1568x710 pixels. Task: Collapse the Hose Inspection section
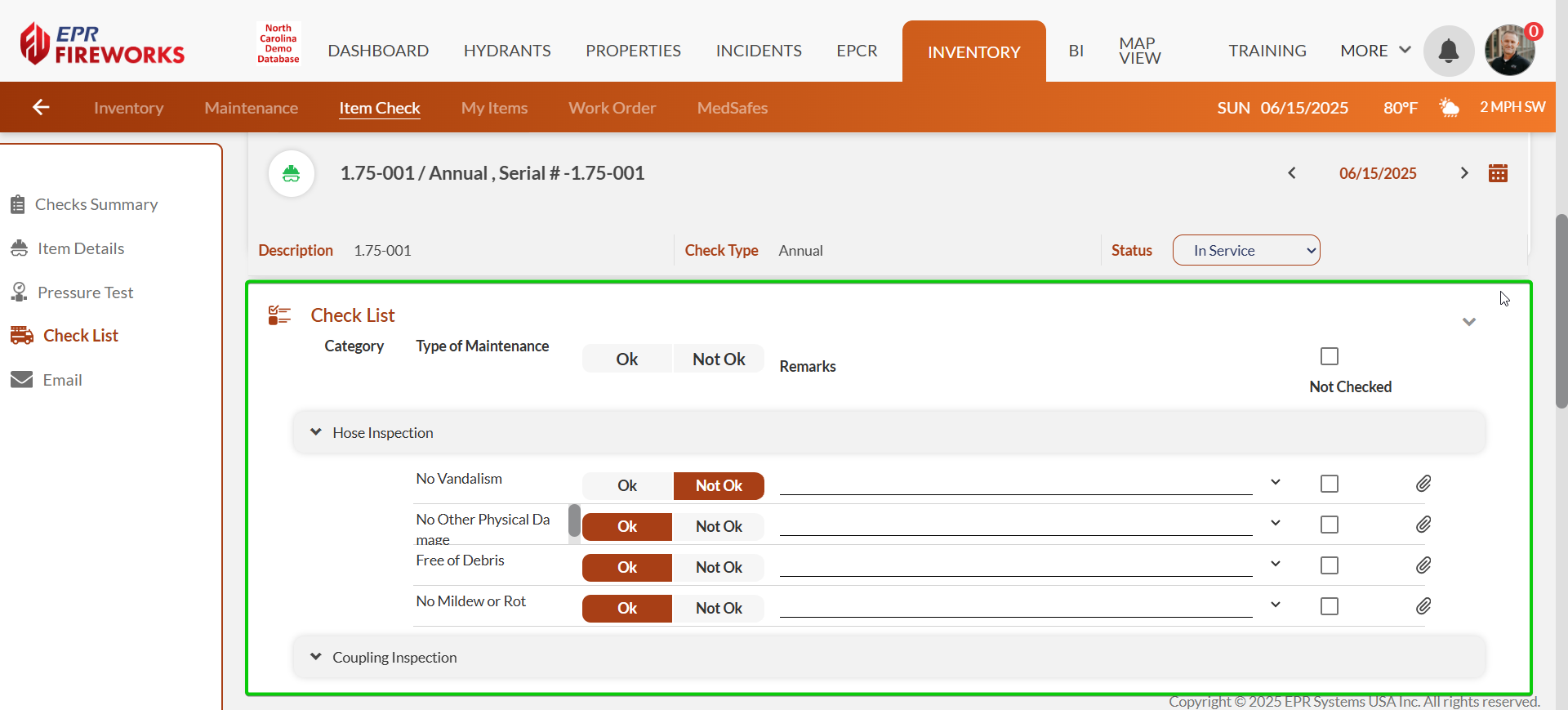[x=316, y=432]
